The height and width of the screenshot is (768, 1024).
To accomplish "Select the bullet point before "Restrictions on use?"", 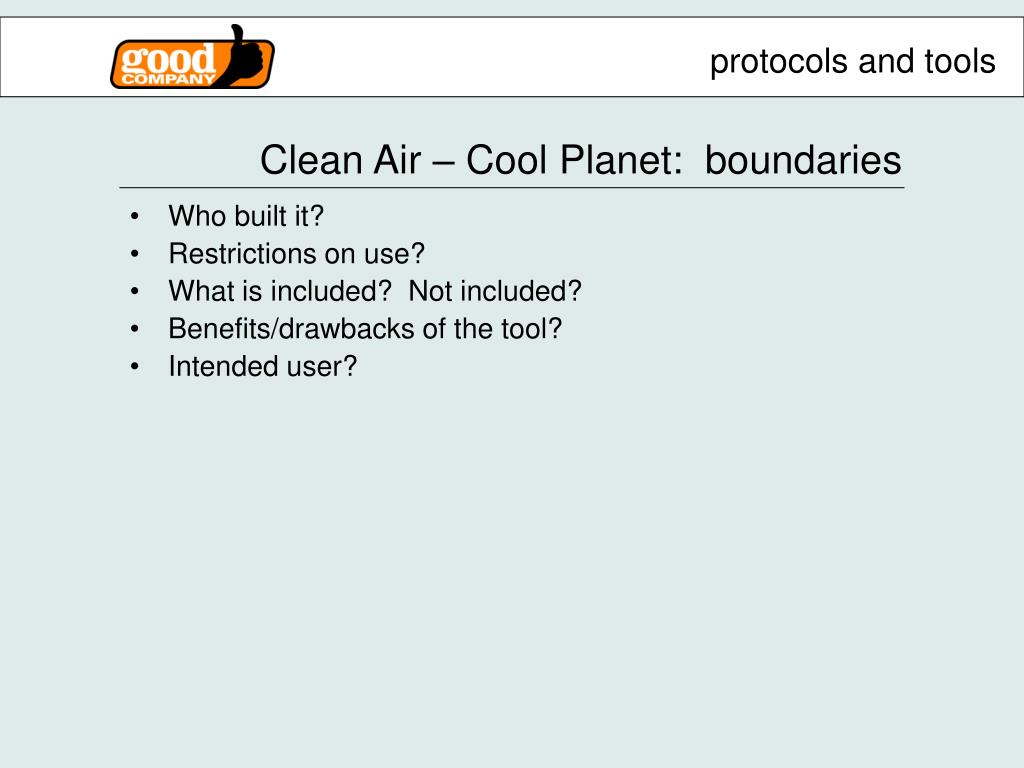I will coord(135,253).
